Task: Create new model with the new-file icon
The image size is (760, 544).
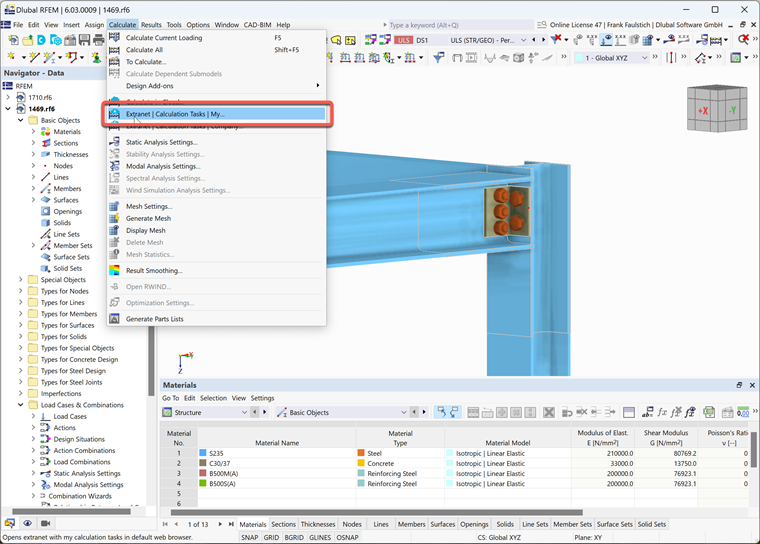Action: [14, 40]
